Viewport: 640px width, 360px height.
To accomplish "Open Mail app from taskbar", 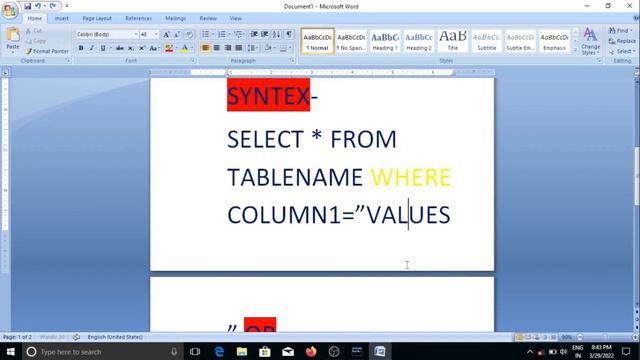I will point(288,351).
